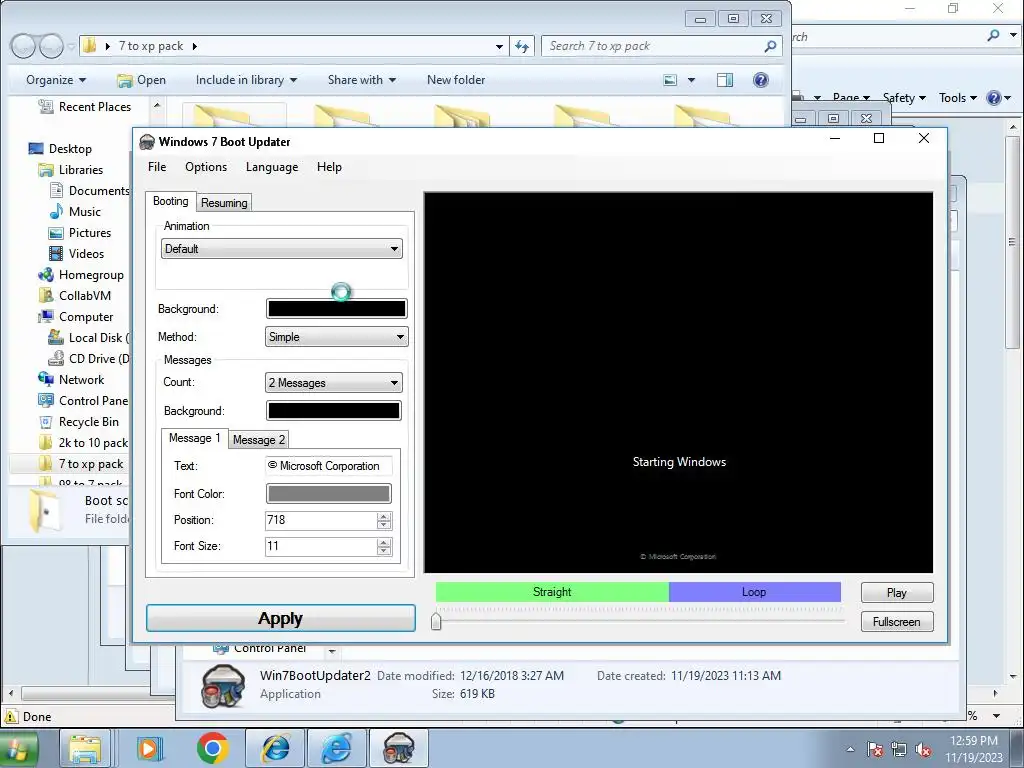Open the File menu in Boot Updater
The width and height of the screenshot is (1024, 768).
[x=157, y=167]
